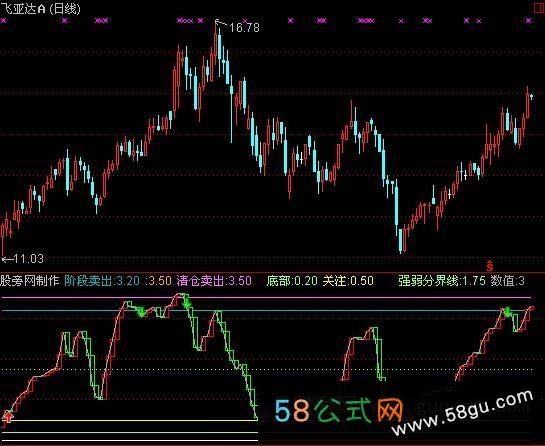
Task: Select the 清仓卖出:3.50 indicator label
Action: click(214, 281)
